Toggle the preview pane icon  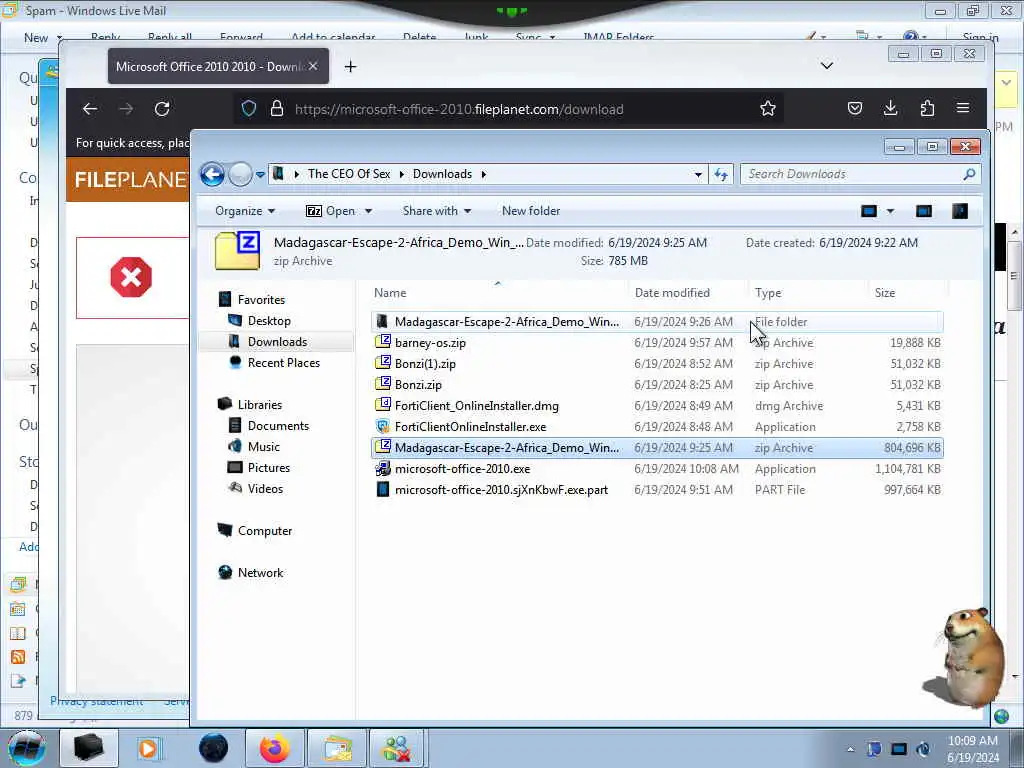(x=923, y=211)
